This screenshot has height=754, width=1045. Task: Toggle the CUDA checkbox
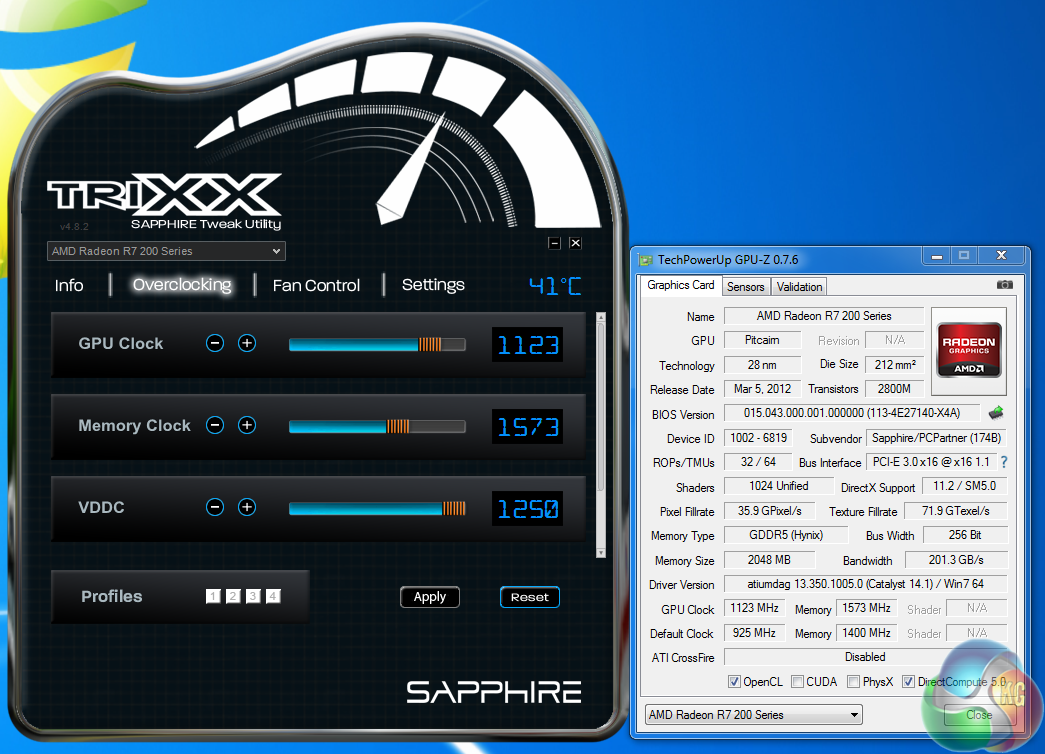[x=797, y=681]
